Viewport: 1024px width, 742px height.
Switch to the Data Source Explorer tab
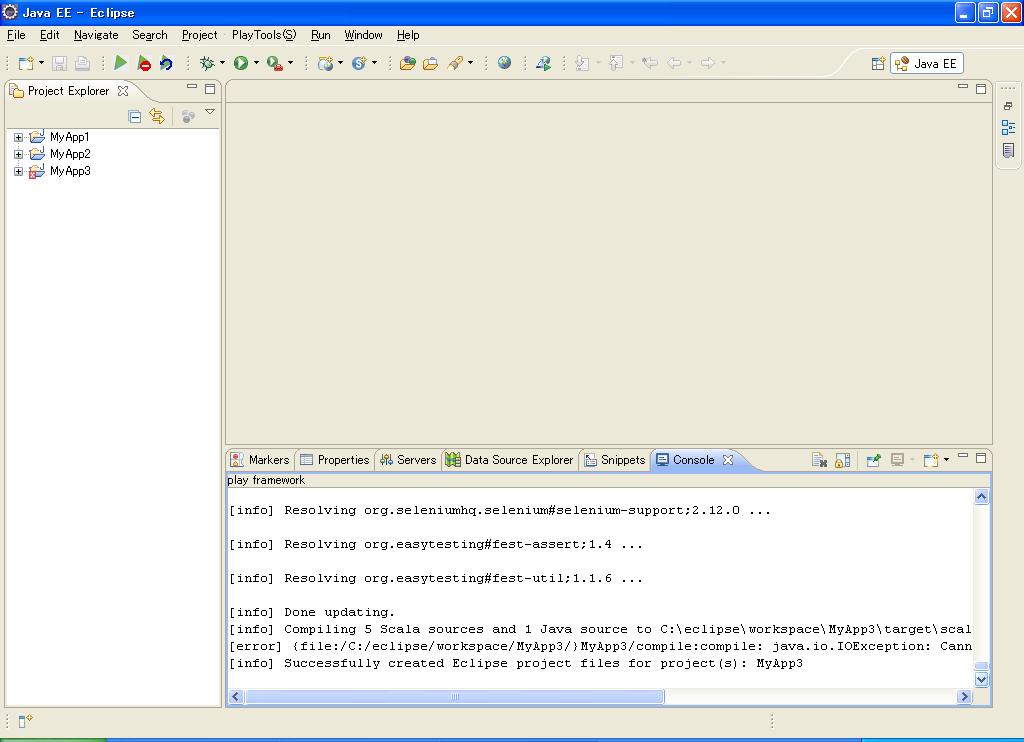(x=509, y=460)
